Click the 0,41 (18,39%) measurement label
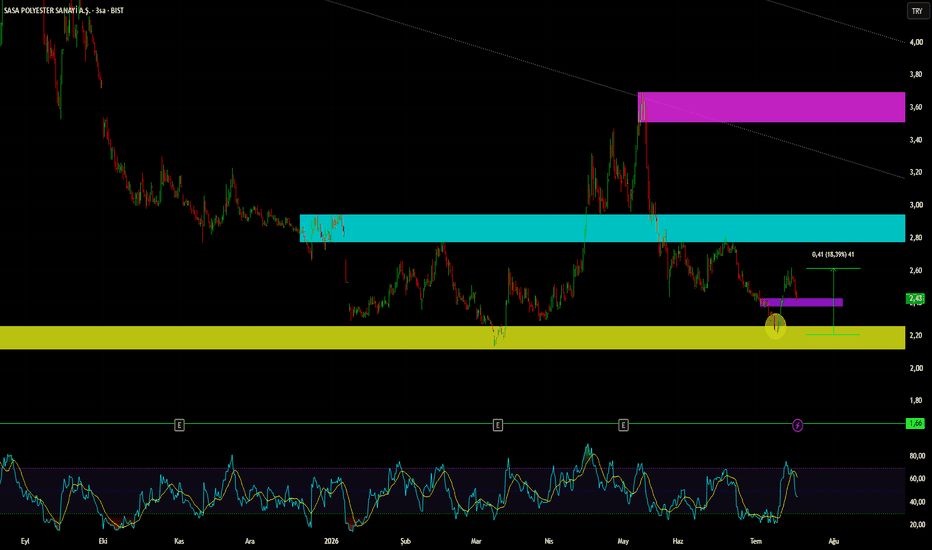 click(x=833, y=254)
